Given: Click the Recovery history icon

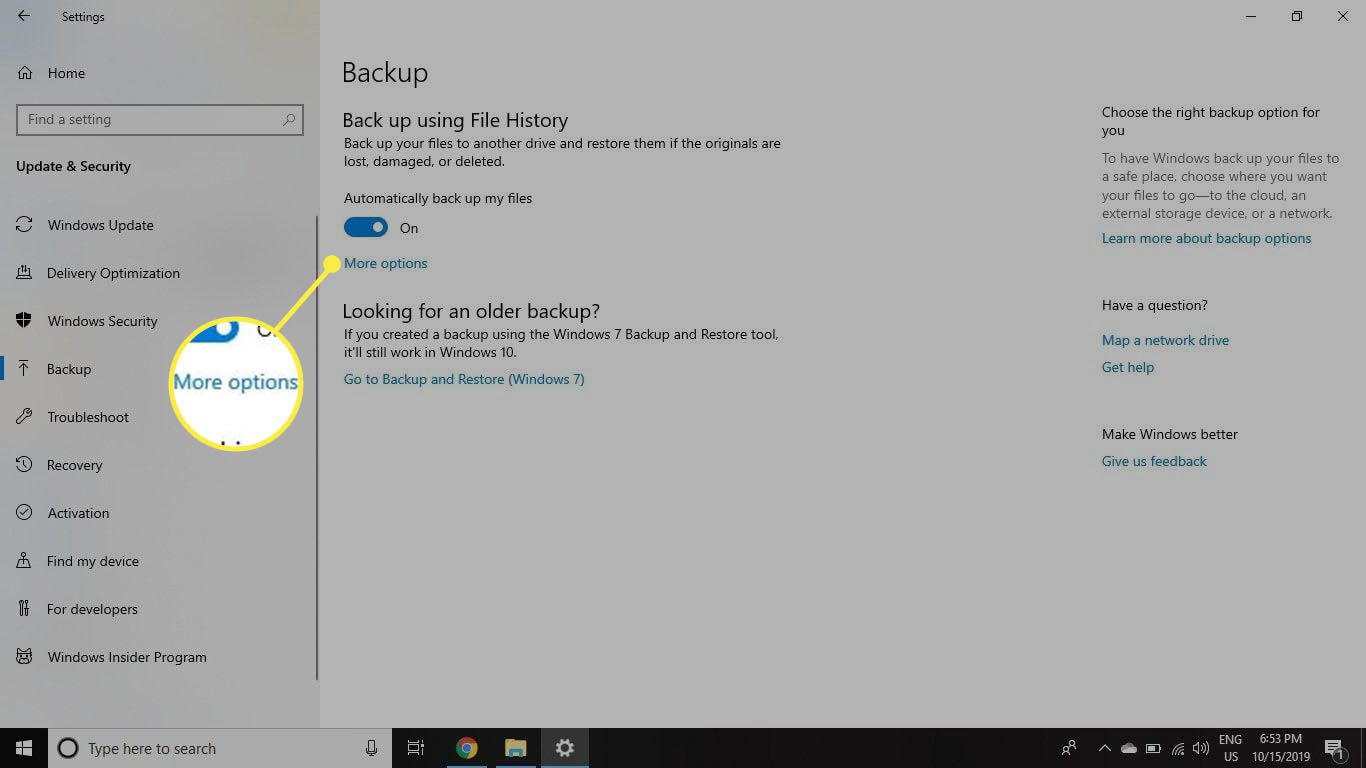Looking at the screenshot, I should 25,465.
